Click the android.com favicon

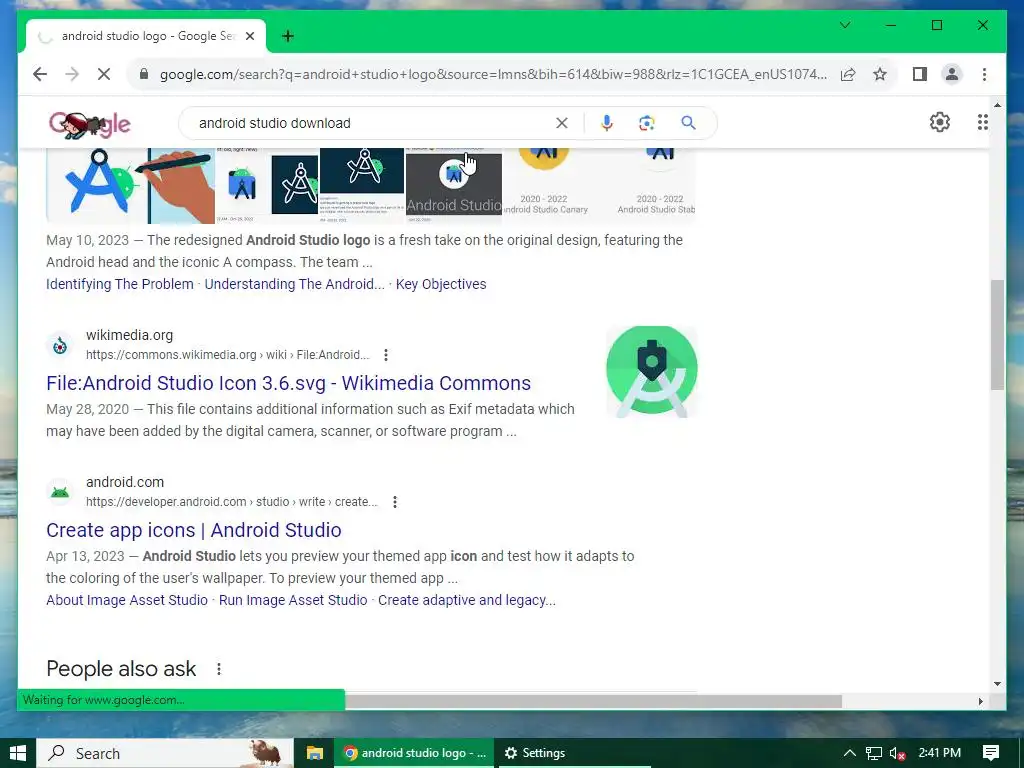tap(59, 492)
